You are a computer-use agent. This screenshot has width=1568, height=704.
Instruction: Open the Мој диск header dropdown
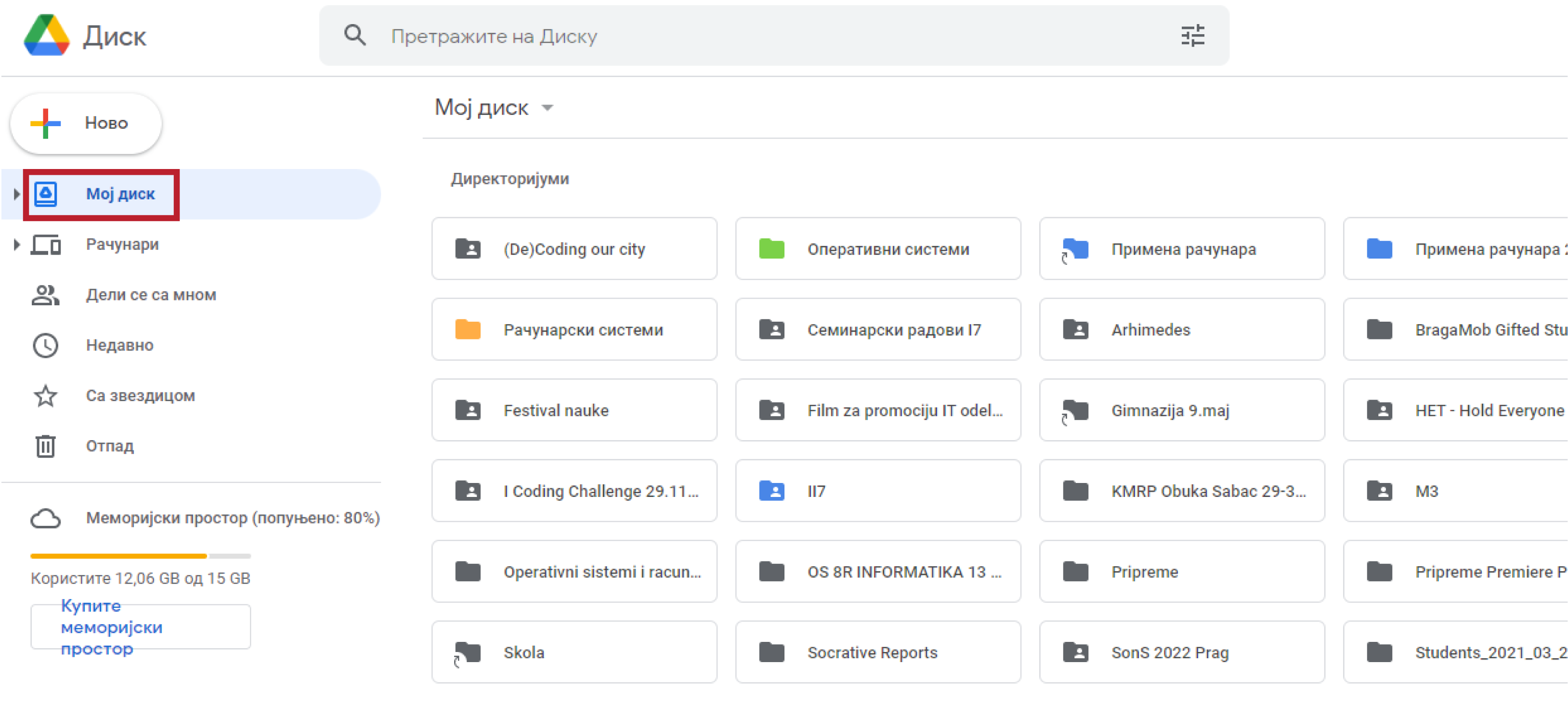[x=547, y=108]
